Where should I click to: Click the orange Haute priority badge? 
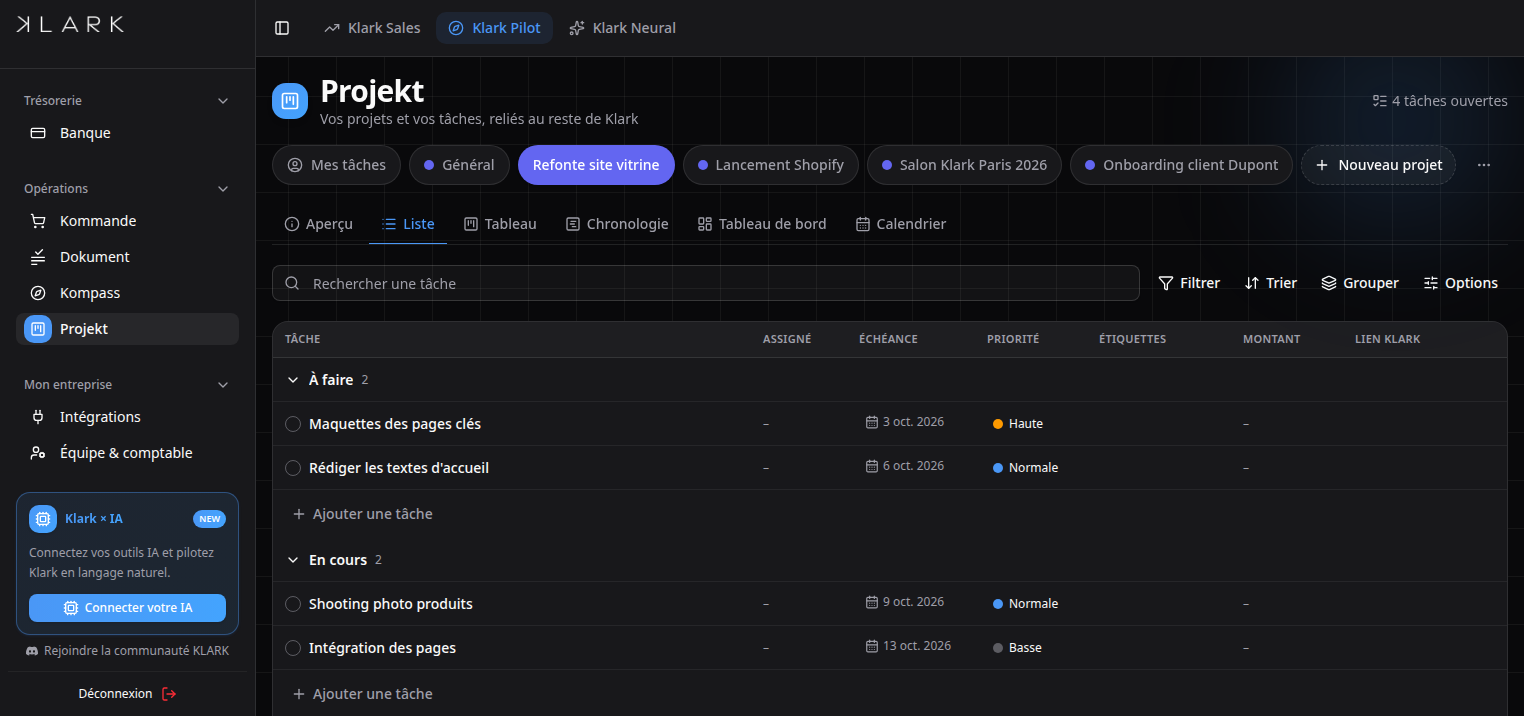[x=1018, y=424]
